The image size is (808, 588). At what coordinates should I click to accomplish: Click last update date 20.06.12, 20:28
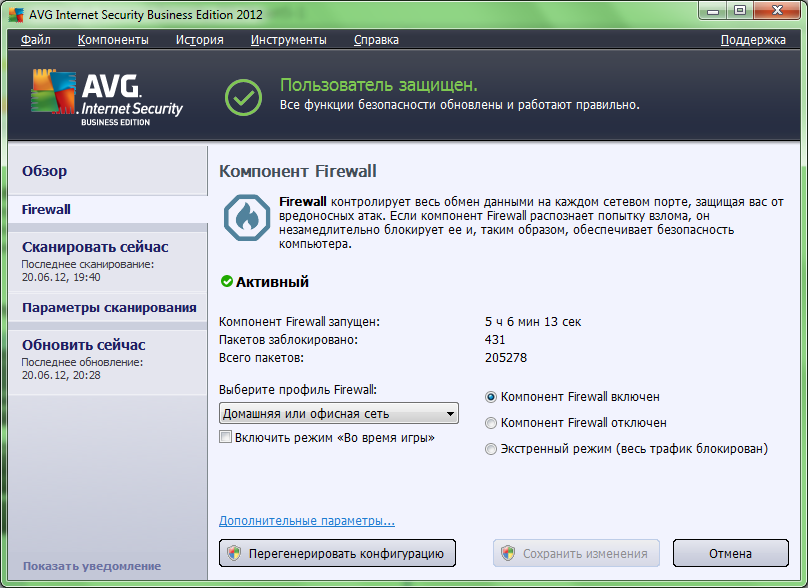(61, 375)
